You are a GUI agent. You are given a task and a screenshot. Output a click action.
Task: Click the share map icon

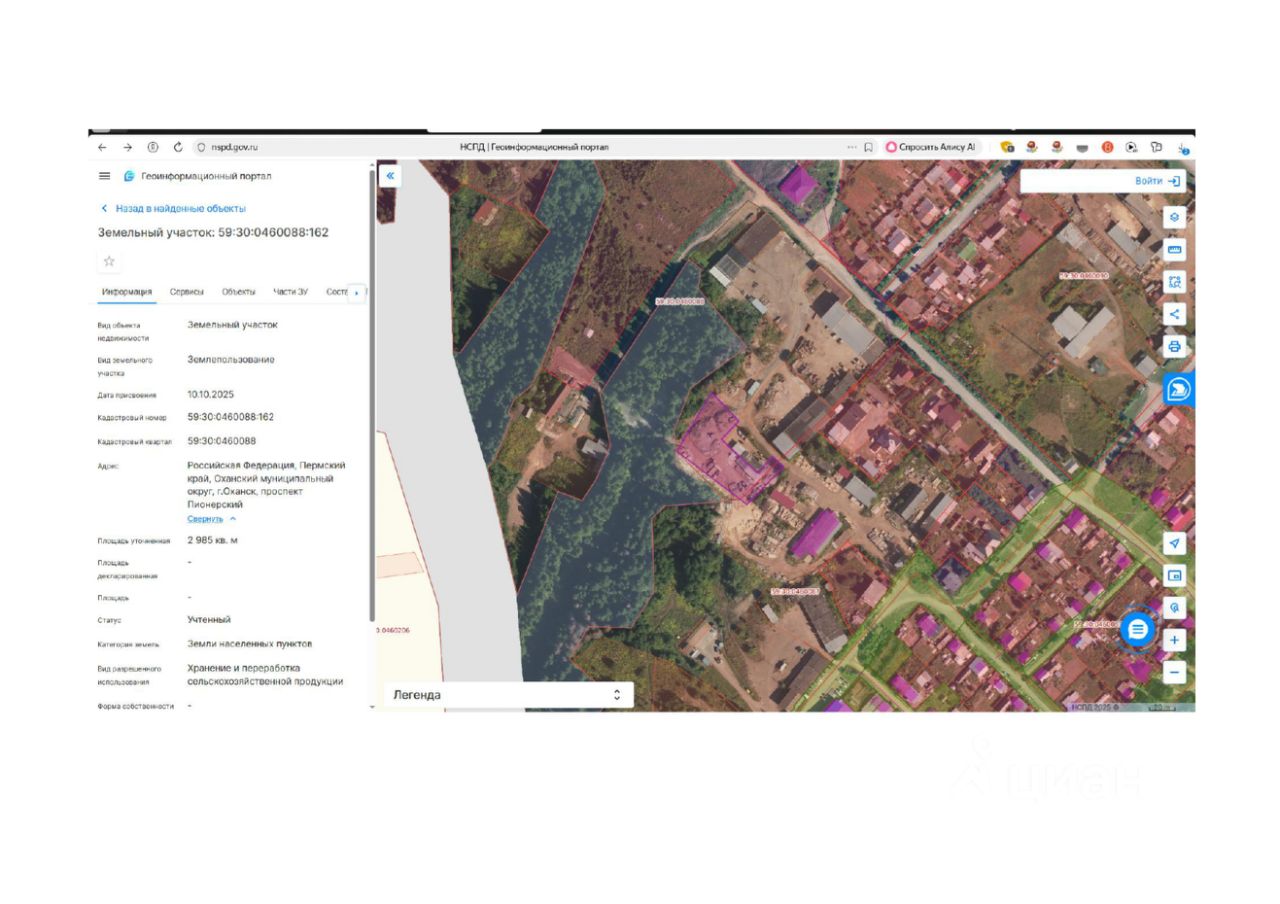(x=1175, y=314)
